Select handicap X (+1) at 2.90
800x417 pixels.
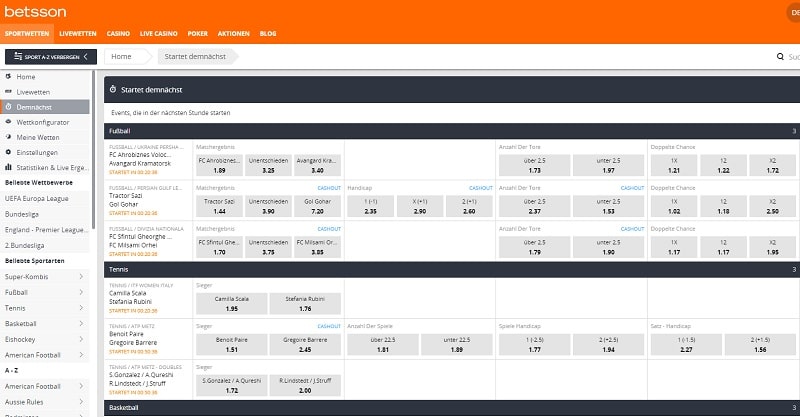tap(420, 206)
